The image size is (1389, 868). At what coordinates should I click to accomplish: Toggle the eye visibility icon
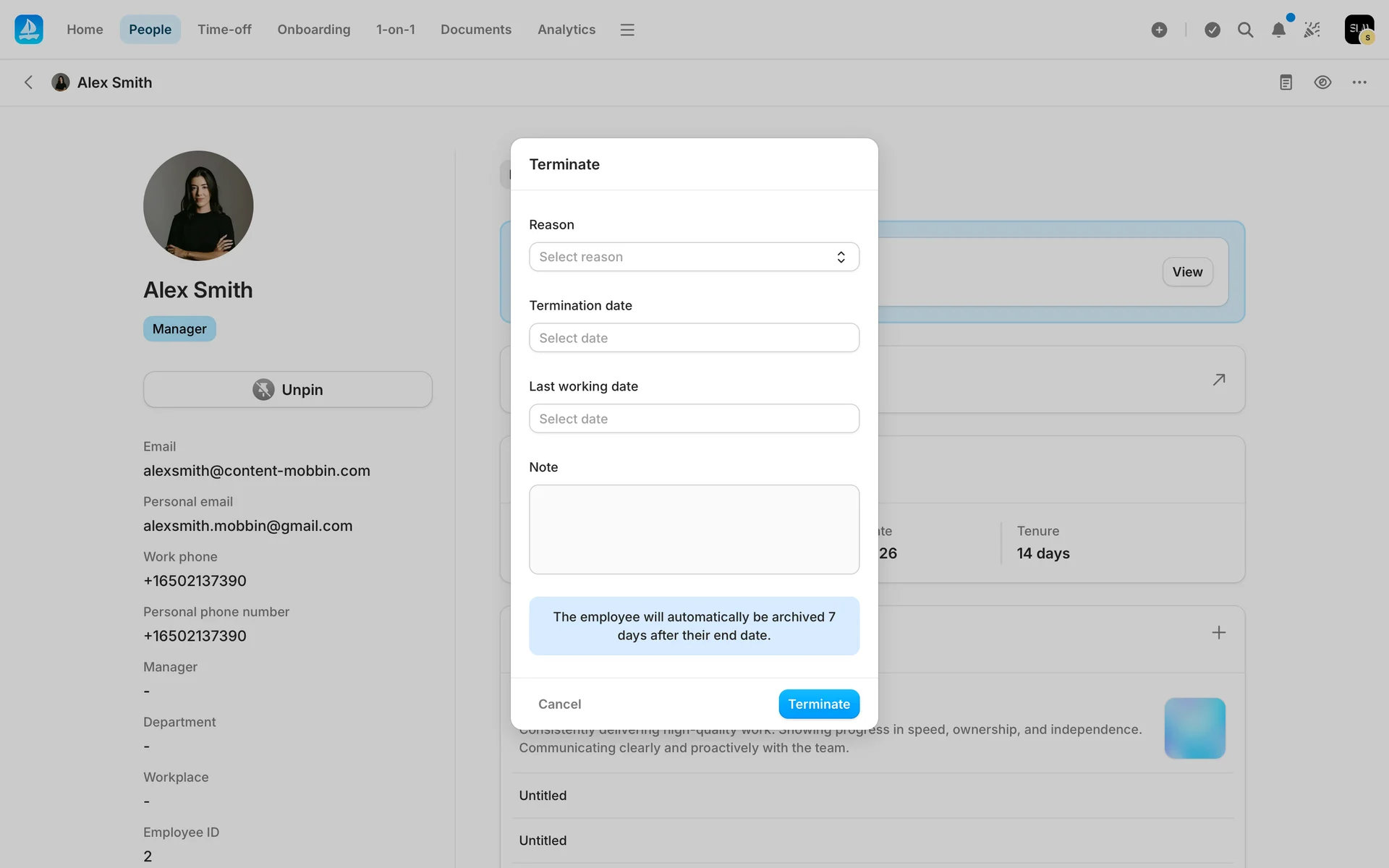(1322, 82)
